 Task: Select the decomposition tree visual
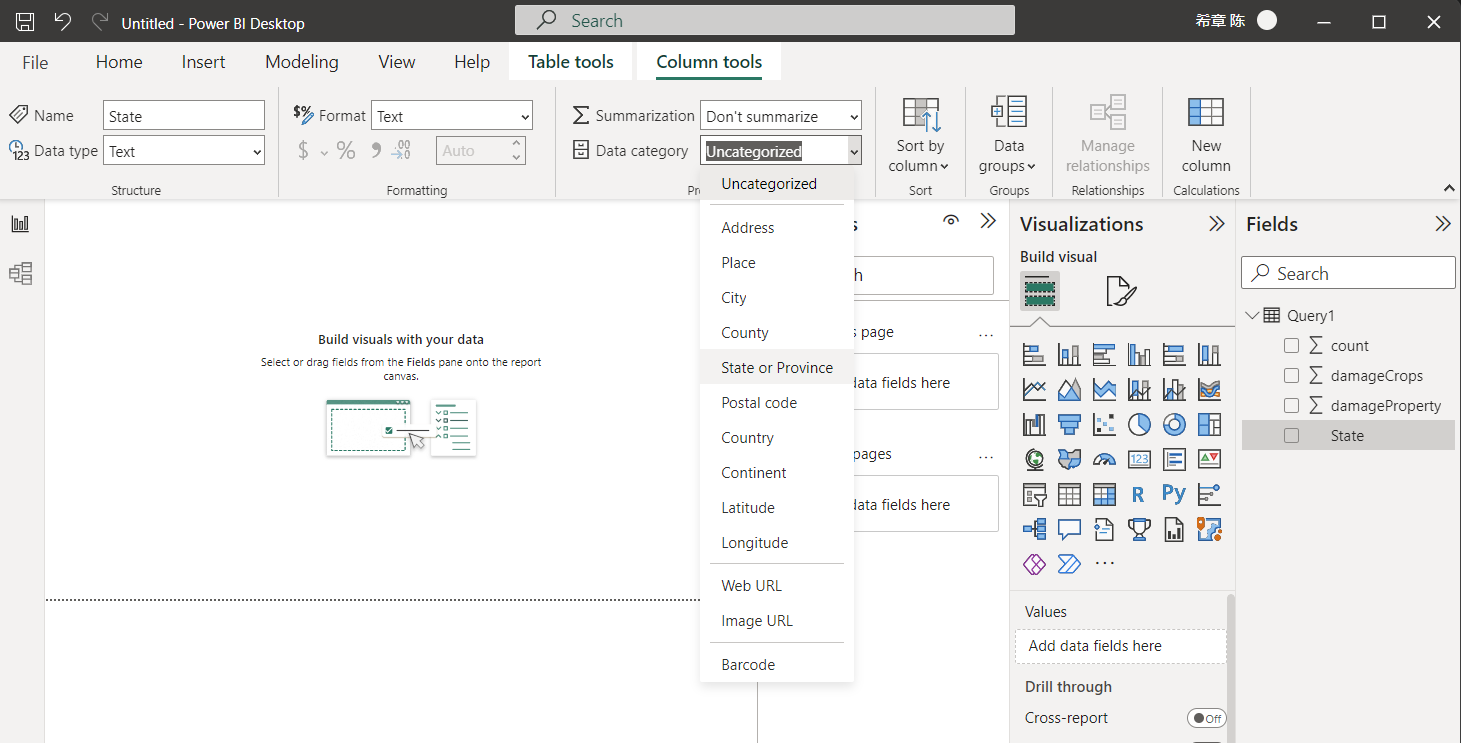pos(1034,529)
